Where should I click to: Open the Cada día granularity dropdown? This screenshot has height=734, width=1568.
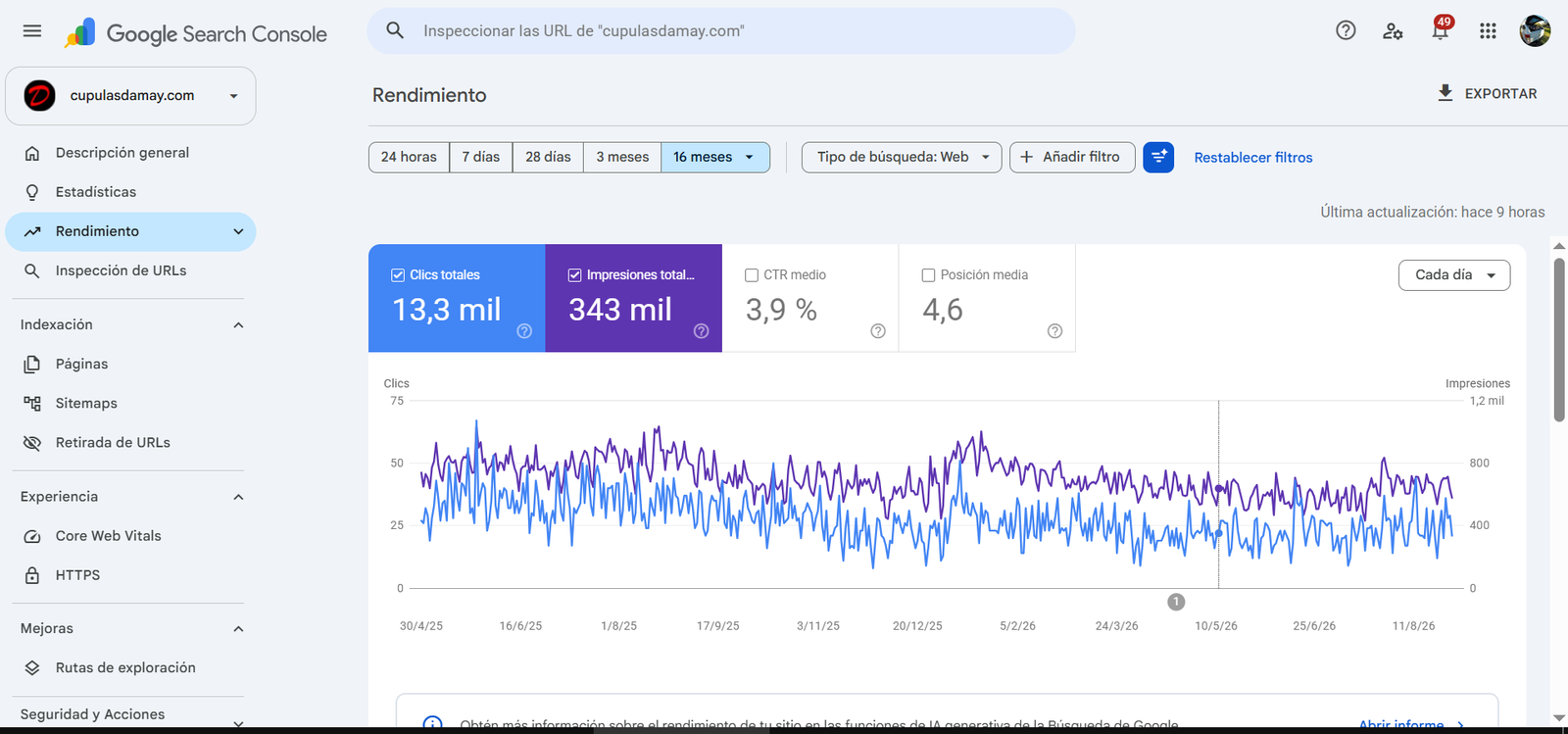pos(1454,275)
